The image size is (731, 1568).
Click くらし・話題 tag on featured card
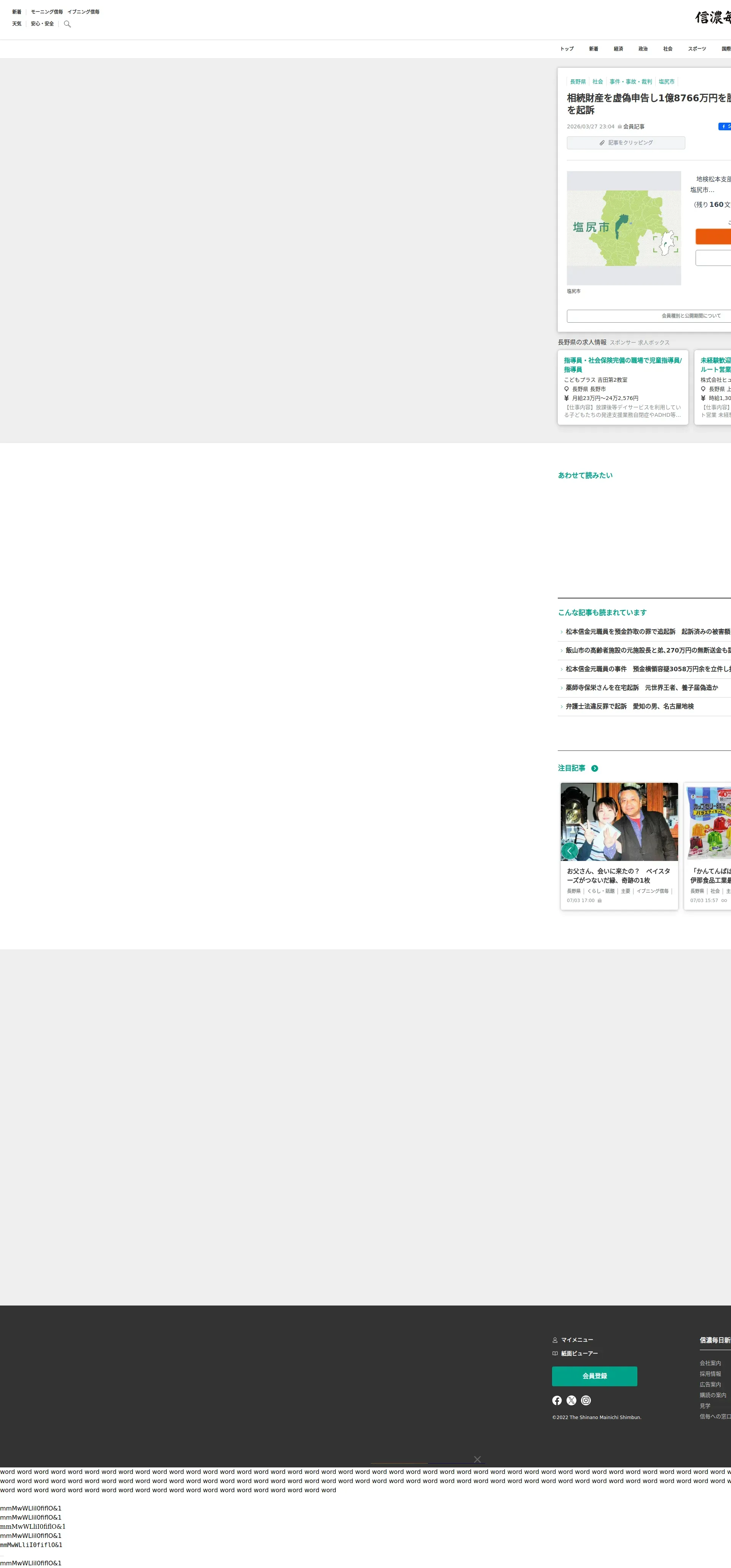click(601, 891)
